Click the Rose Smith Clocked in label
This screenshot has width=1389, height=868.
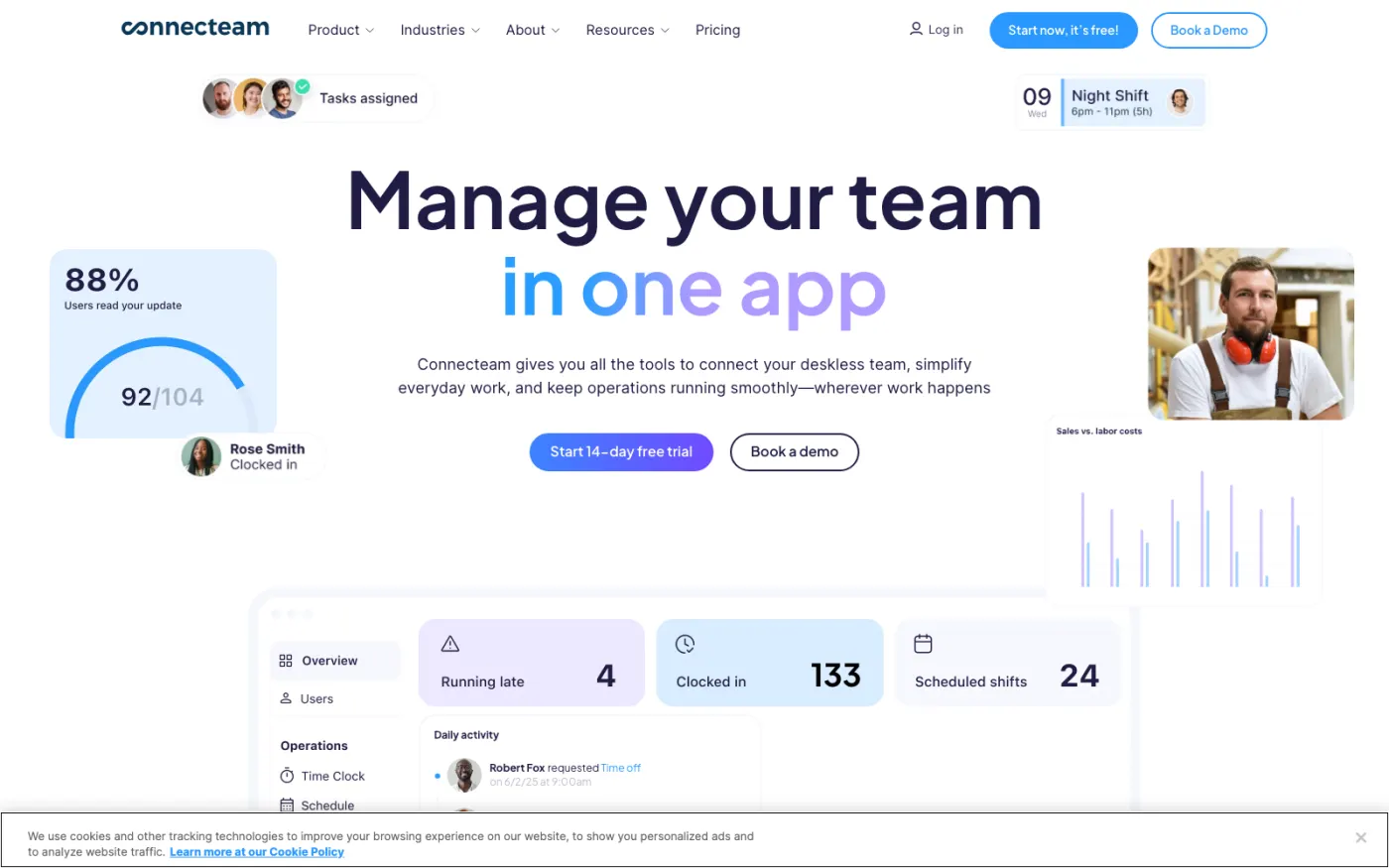click(x=267, y=456)
